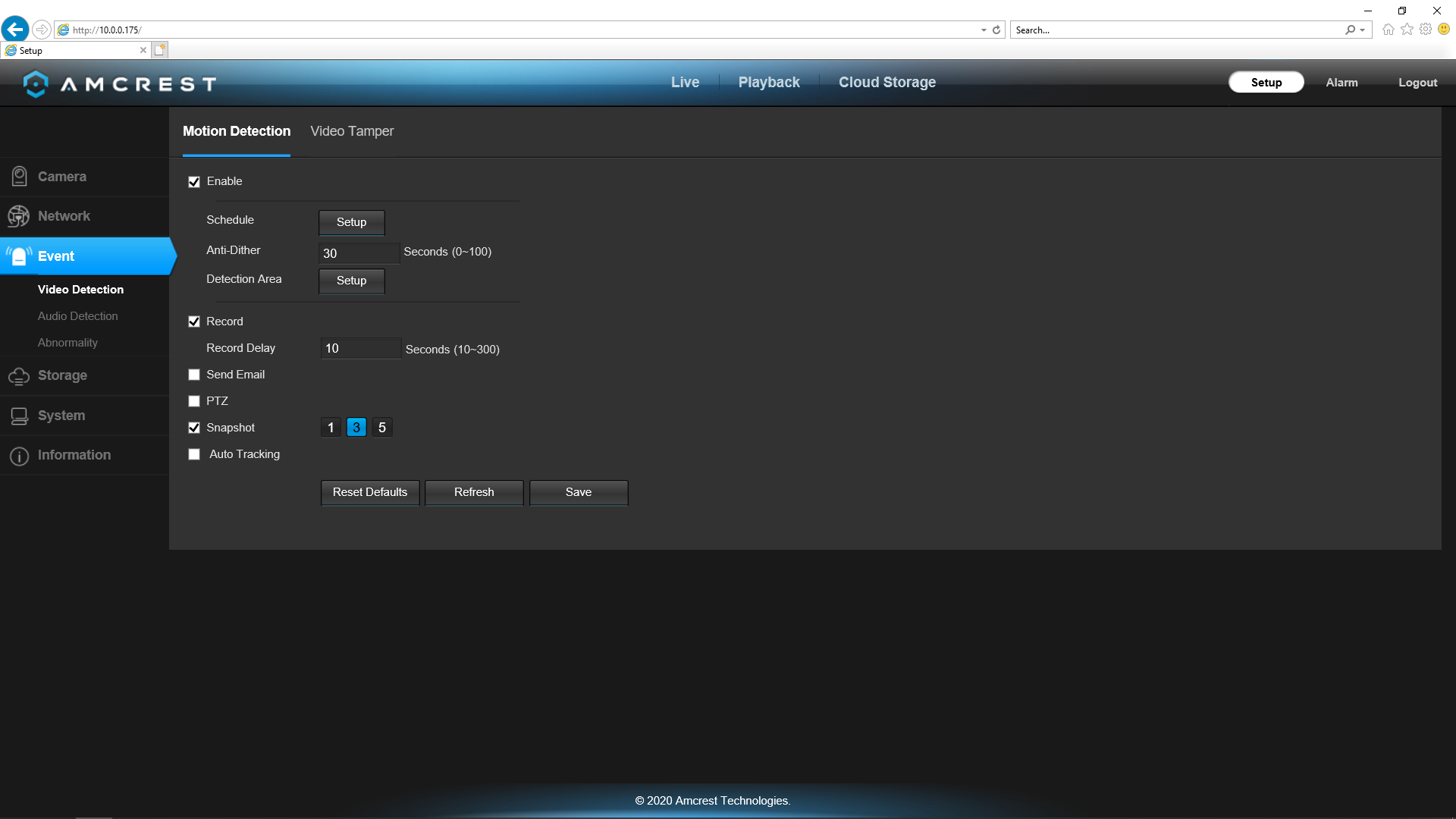
Task: Close the Setup browser tab
Action: click(x=143, y=50)
